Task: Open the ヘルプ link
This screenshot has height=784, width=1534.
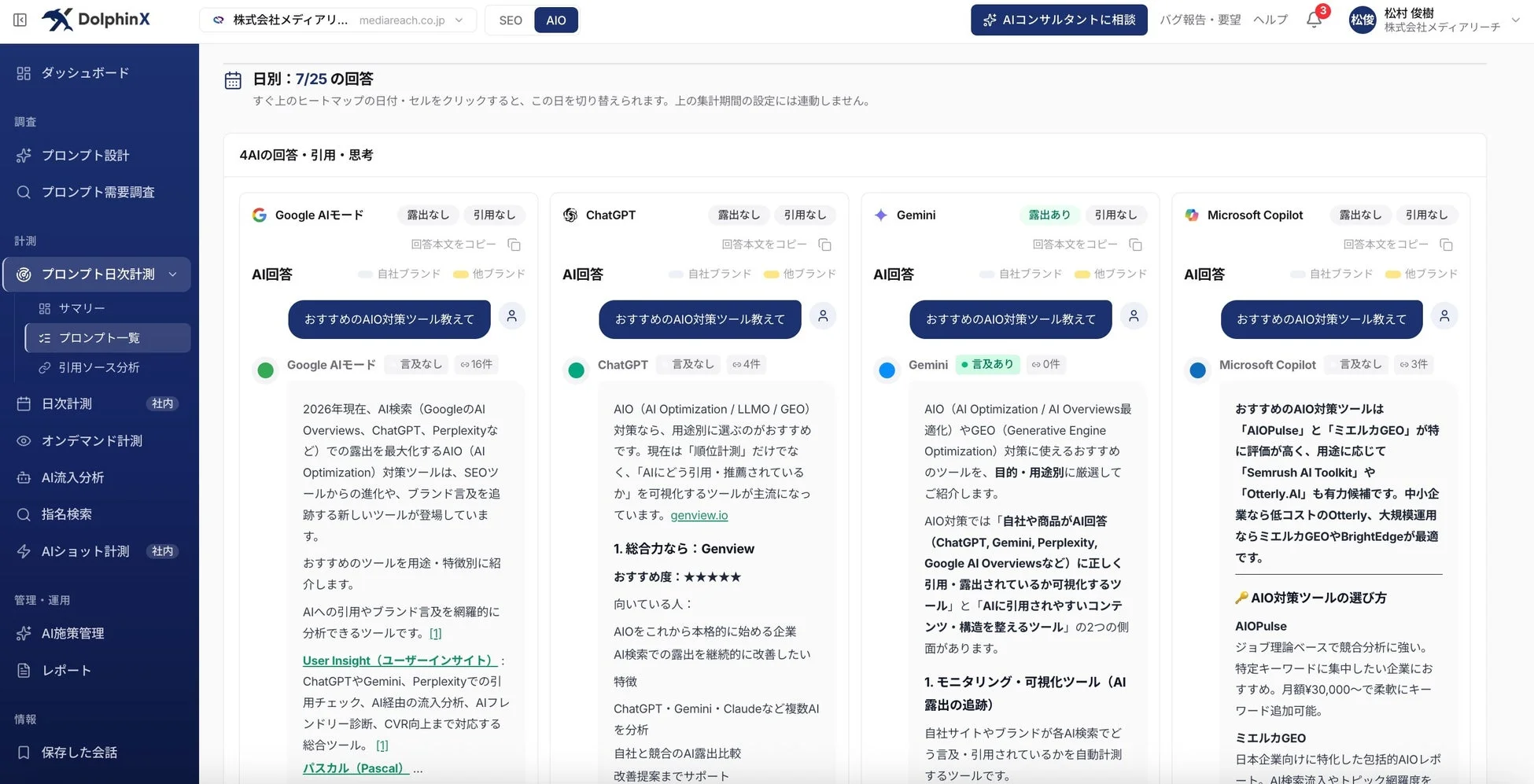Action: [1270, 20]
